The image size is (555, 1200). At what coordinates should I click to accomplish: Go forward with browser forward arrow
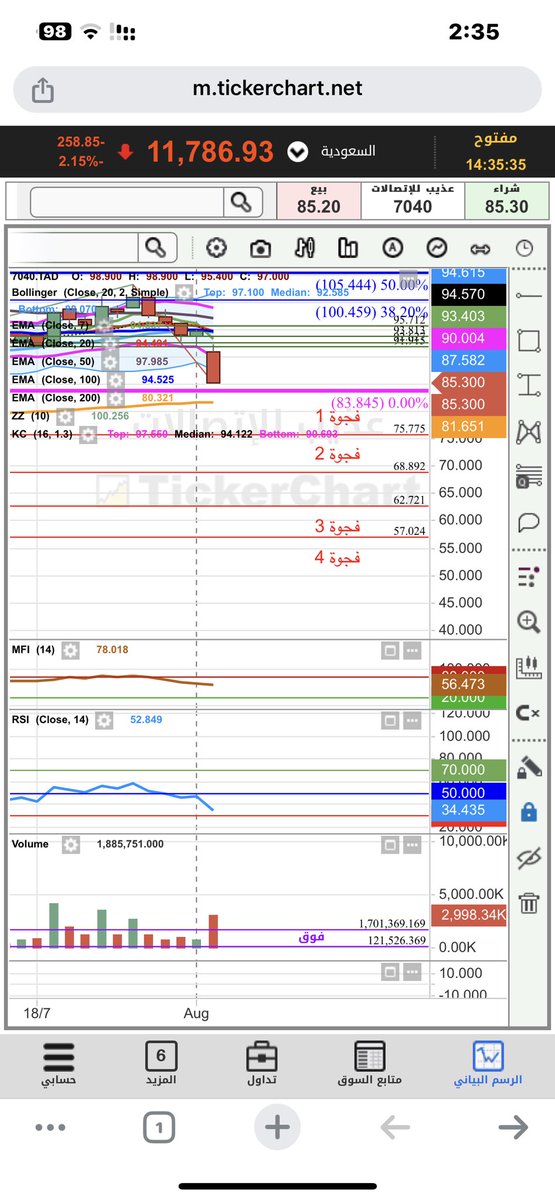(512, 1128)
